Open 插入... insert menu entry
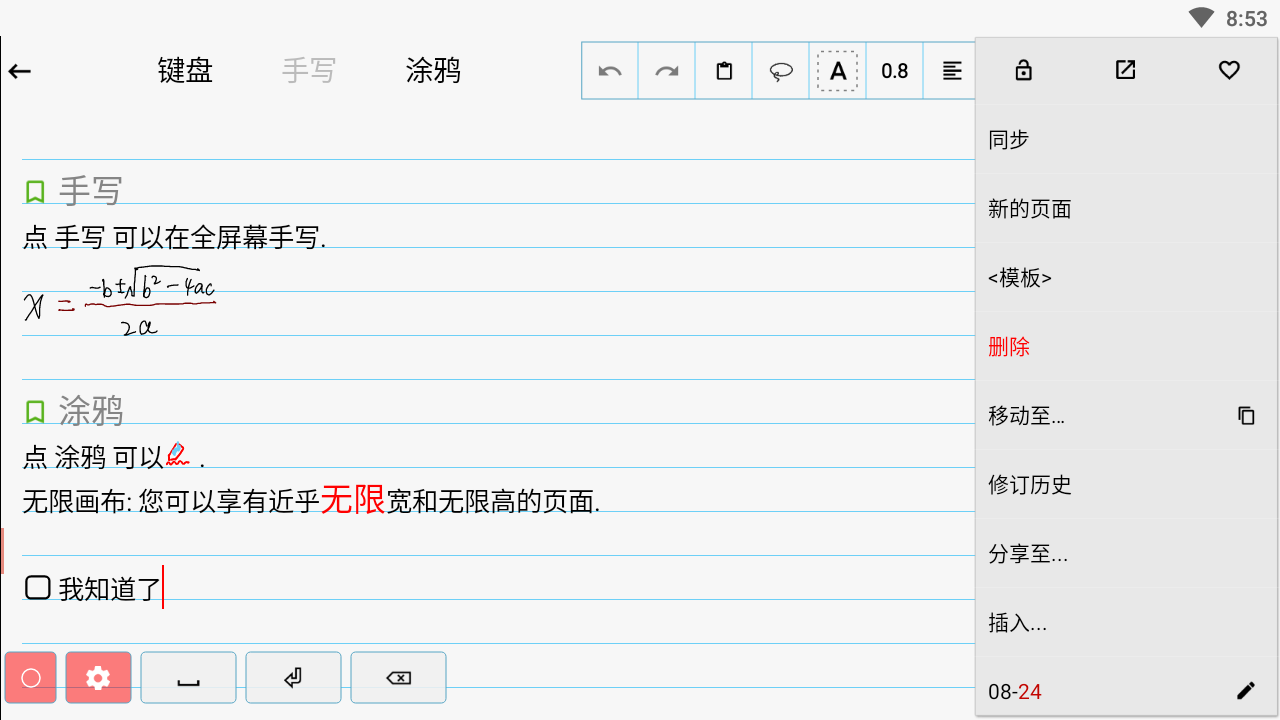Image resolution: width=1280 pixels, height=720 pixels. [x=1127, y=623]
